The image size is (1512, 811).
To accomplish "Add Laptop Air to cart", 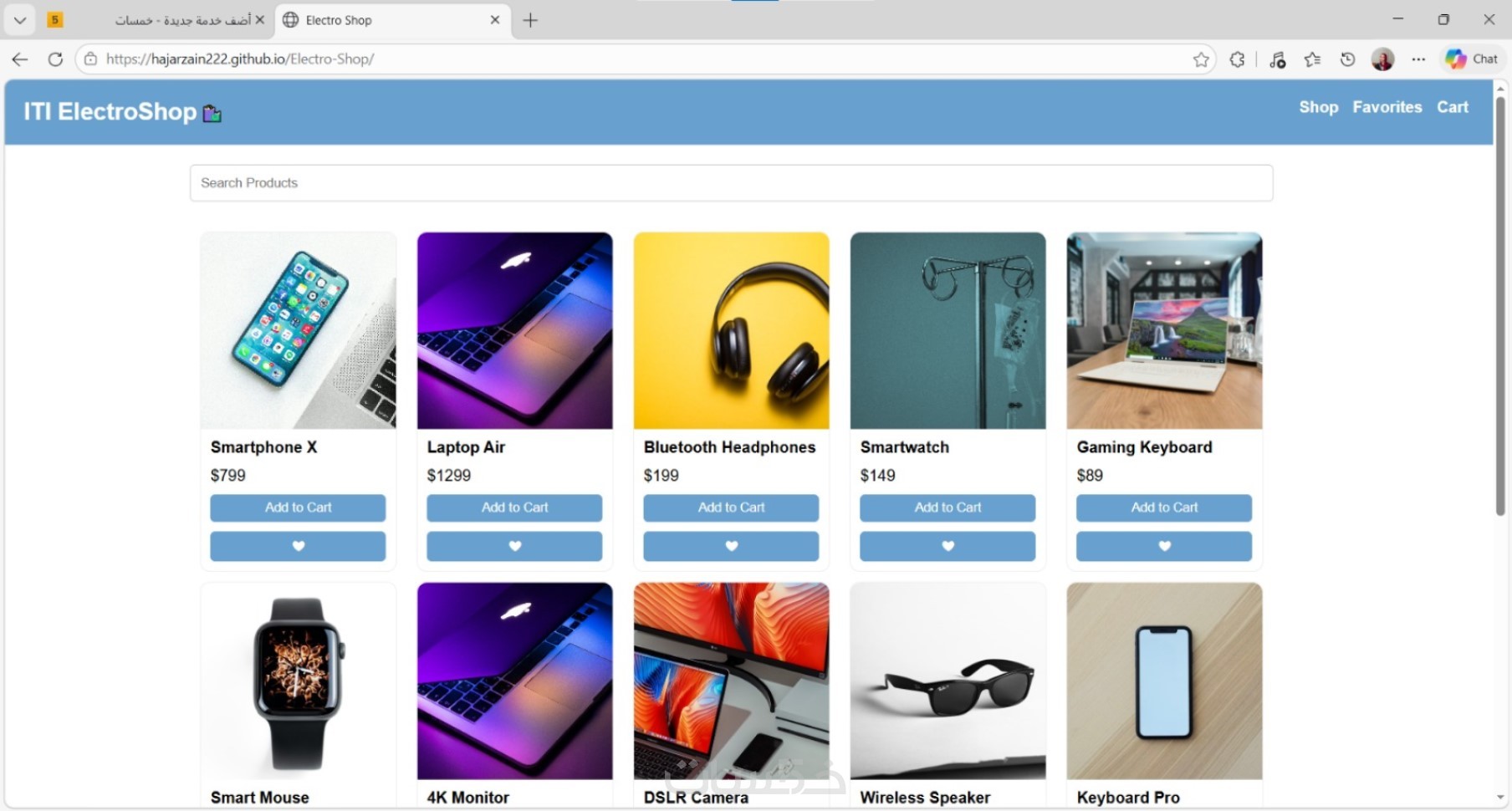I will click(514, 508).
